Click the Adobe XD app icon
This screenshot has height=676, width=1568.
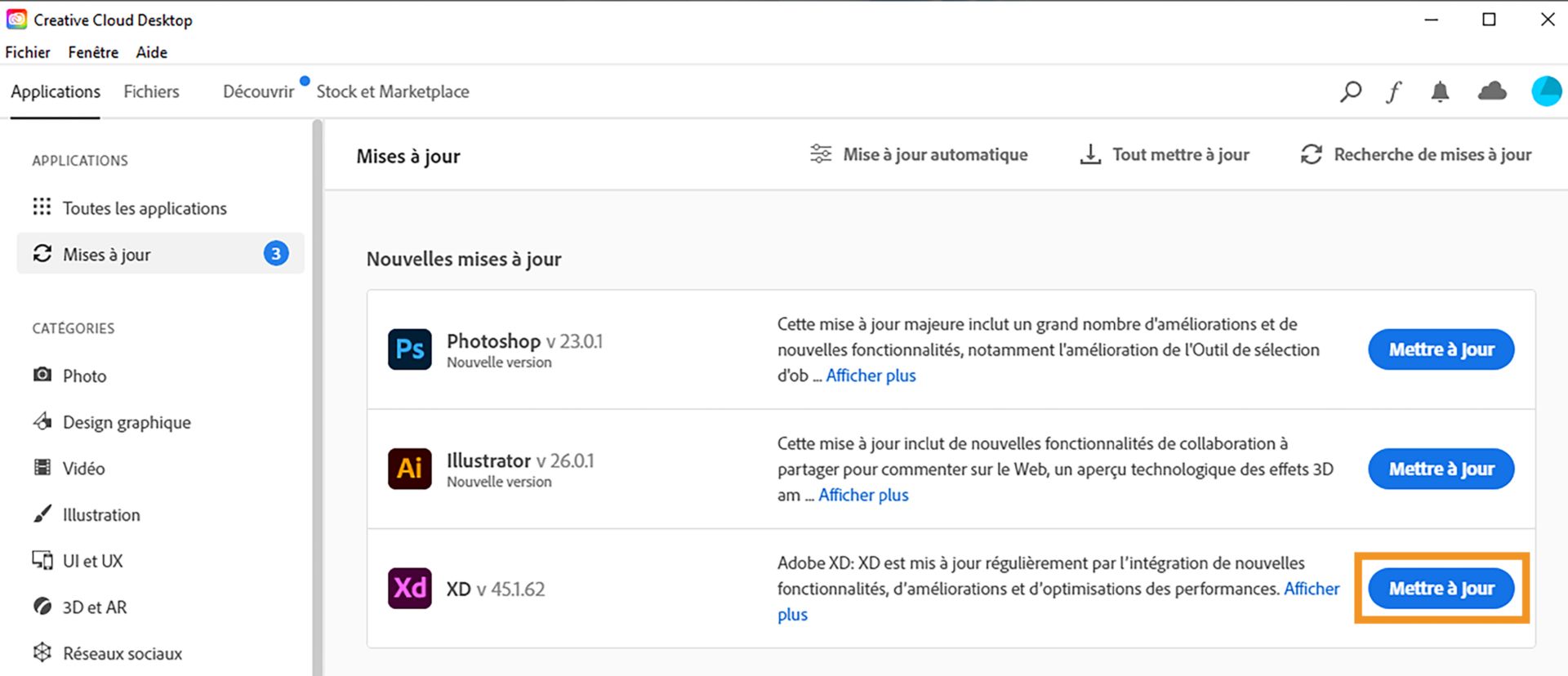click(409, 588)
